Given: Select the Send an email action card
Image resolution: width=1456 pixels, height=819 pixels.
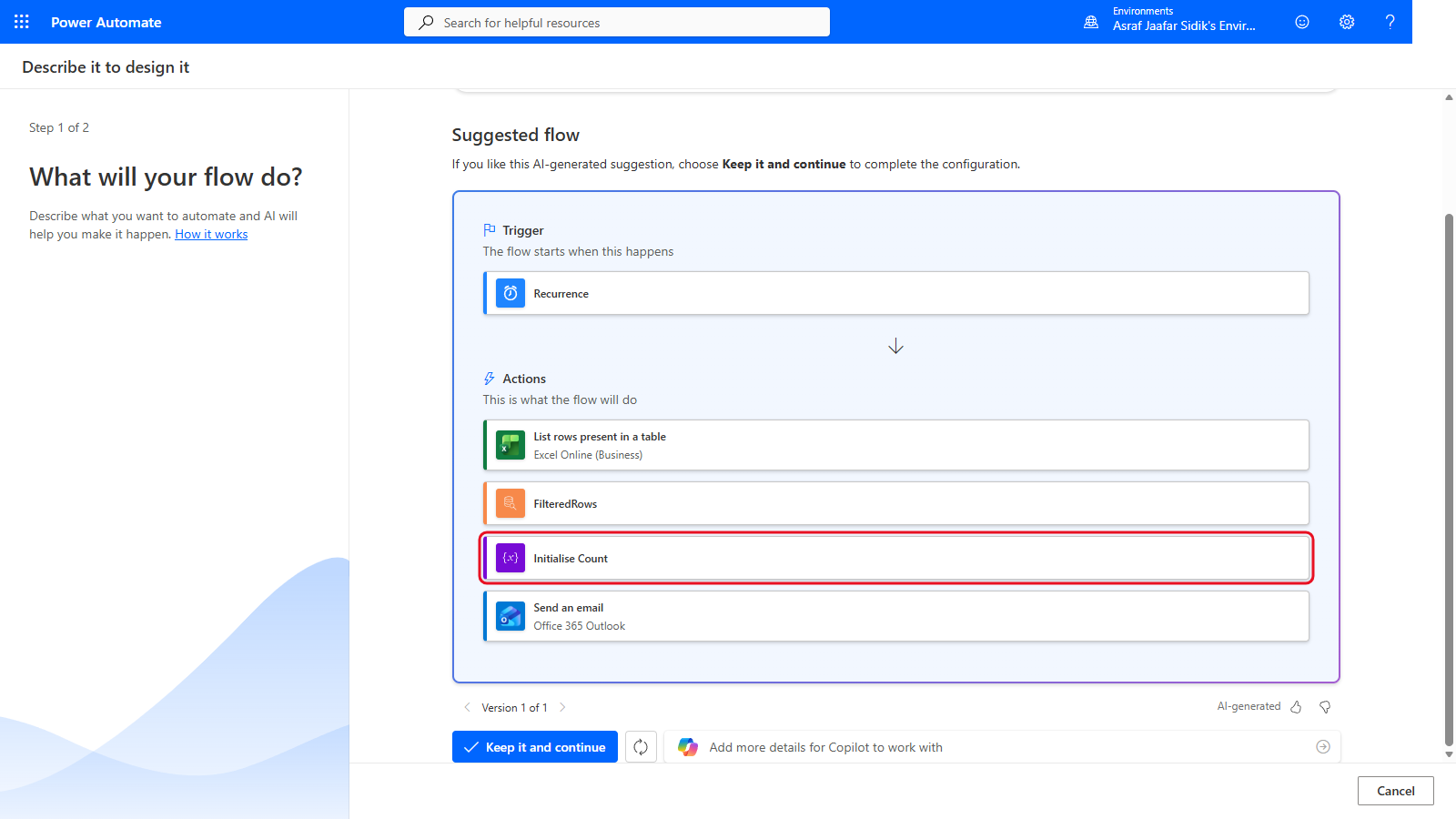Looking at the screenshot, I should pyautogui.click(x=896, y=616).
